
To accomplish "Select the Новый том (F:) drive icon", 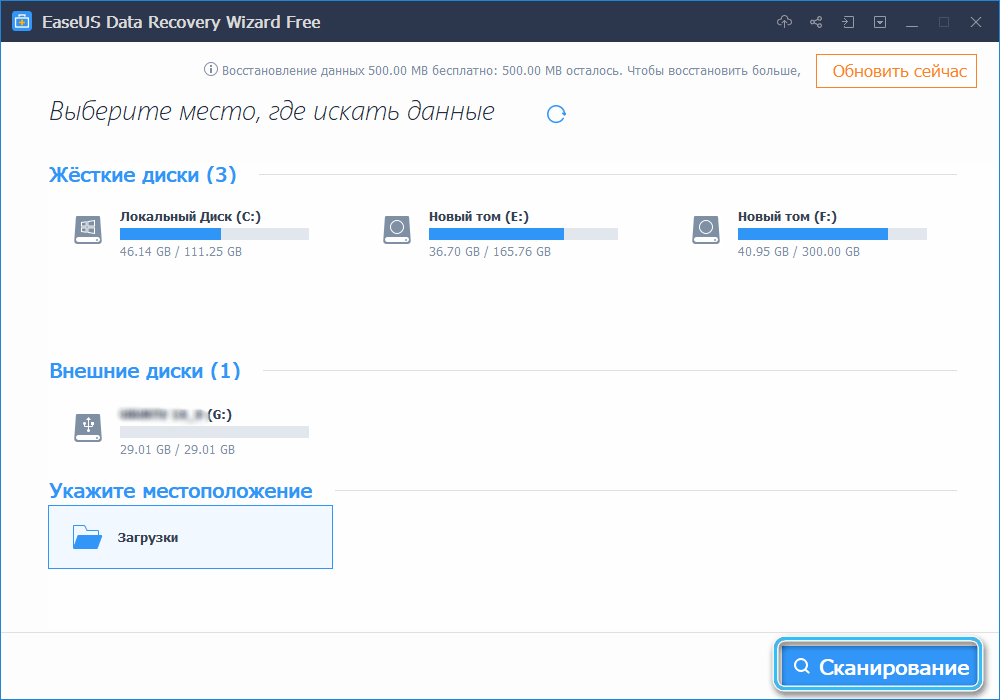I will click(x=705, y=229).
